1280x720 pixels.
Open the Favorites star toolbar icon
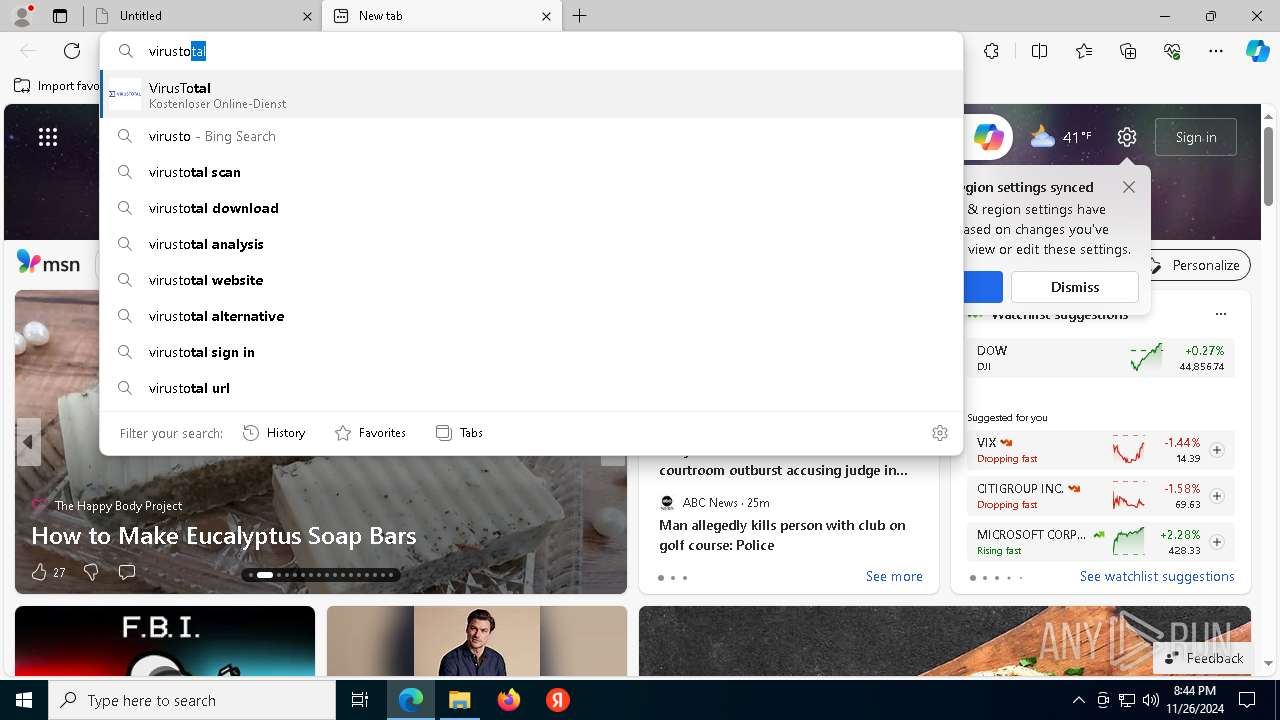coord(1084,51)
